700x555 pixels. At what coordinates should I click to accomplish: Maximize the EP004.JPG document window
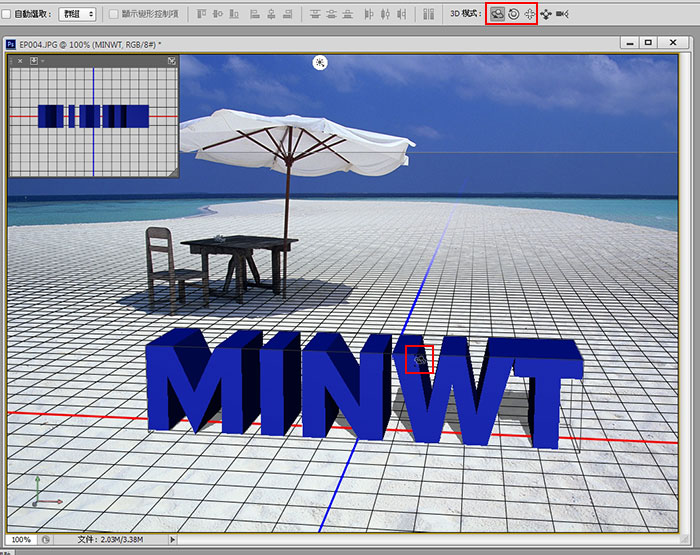pyautogui.click(x=648, y=43)
